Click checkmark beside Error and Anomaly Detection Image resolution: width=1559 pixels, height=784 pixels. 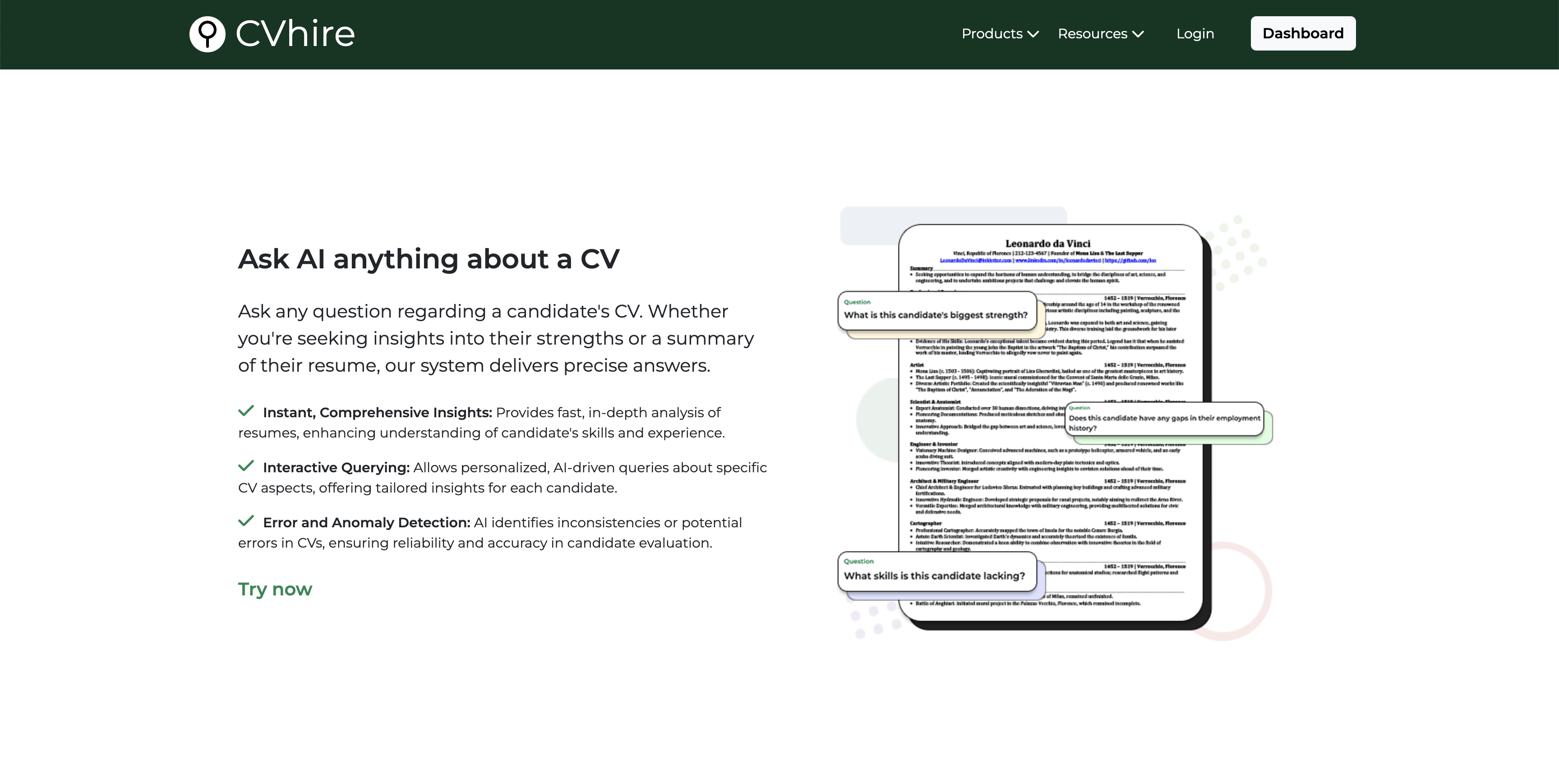tap(246, 521)
